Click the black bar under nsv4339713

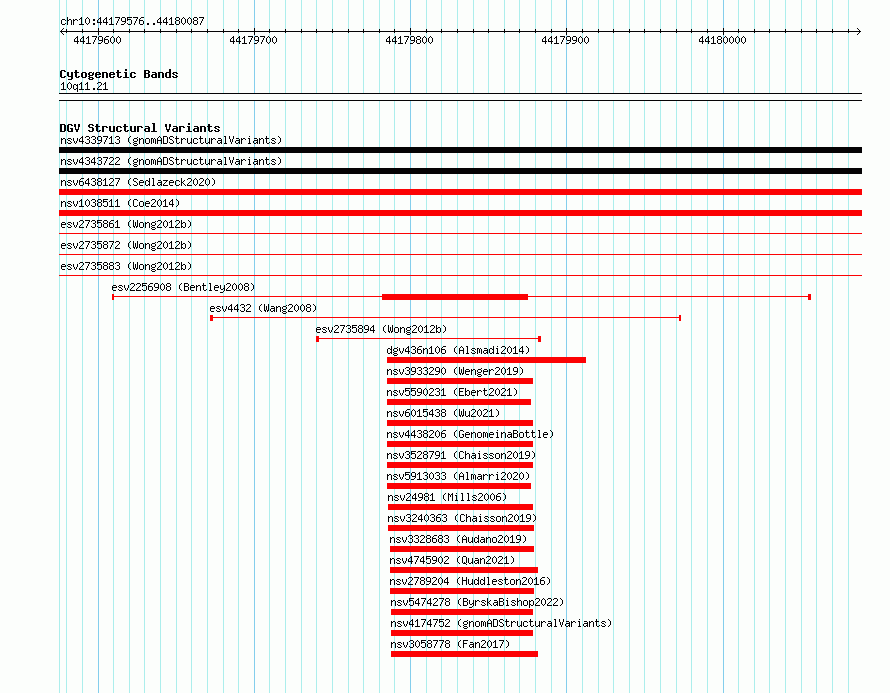[460, 150]
